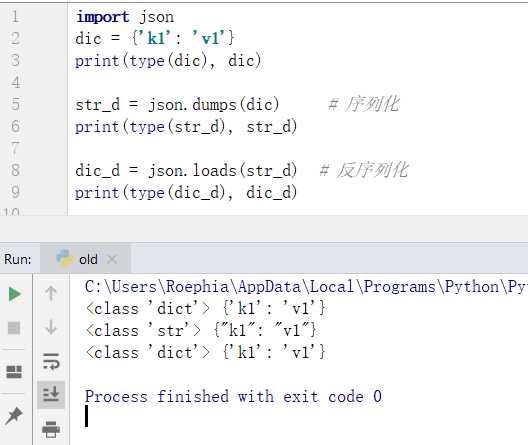This screenshot has width=528, height=445.
Task: Click the '# 反序列化' comment
Action: pyautogui.click(x=364, y=170)
